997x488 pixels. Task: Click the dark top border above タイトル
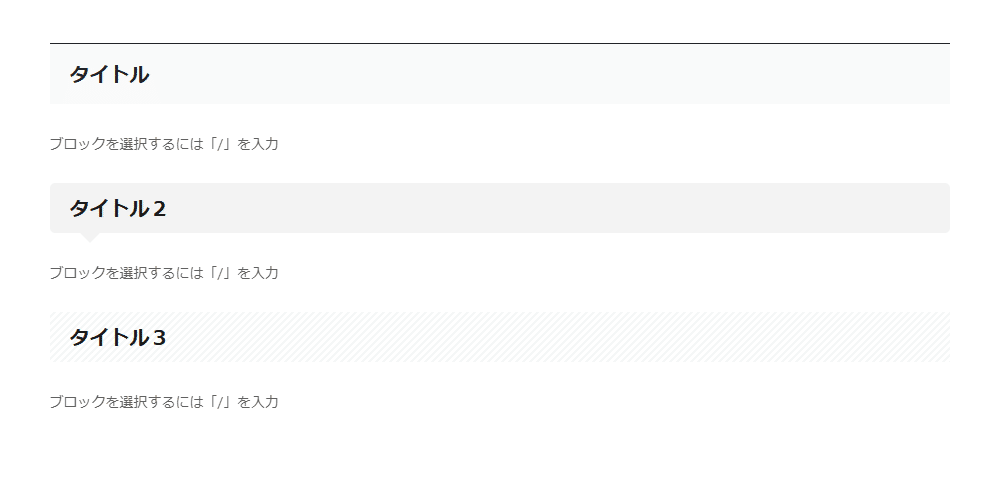click(499, 44)
